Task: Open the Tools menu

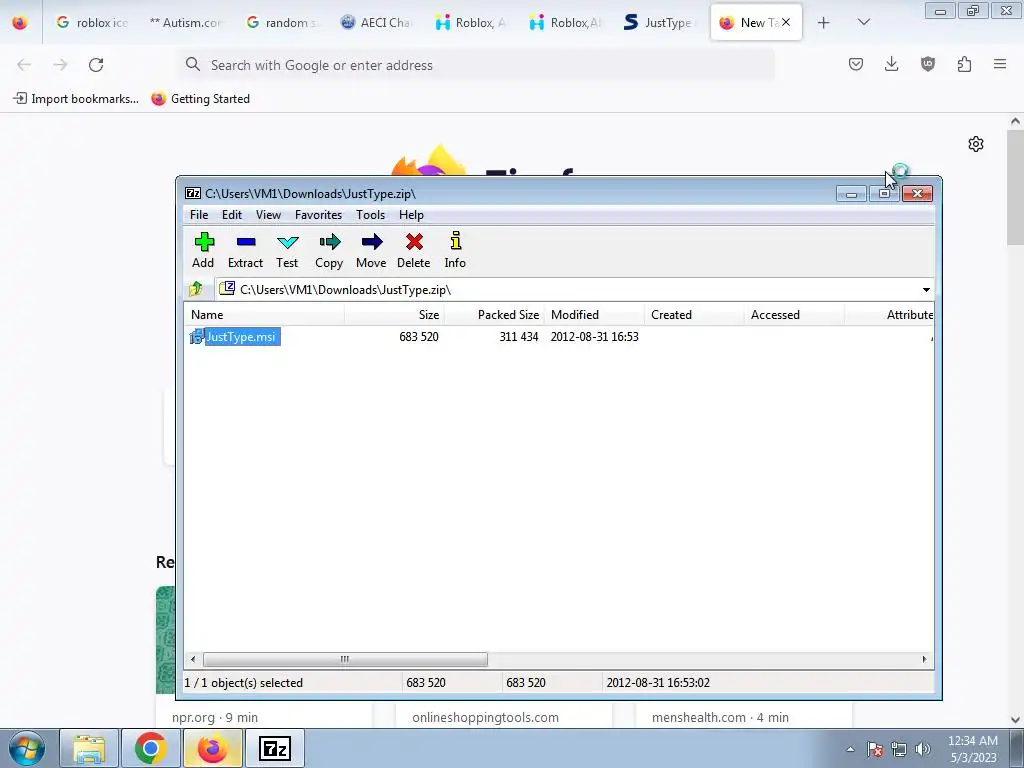Action: tap(370, 215)
